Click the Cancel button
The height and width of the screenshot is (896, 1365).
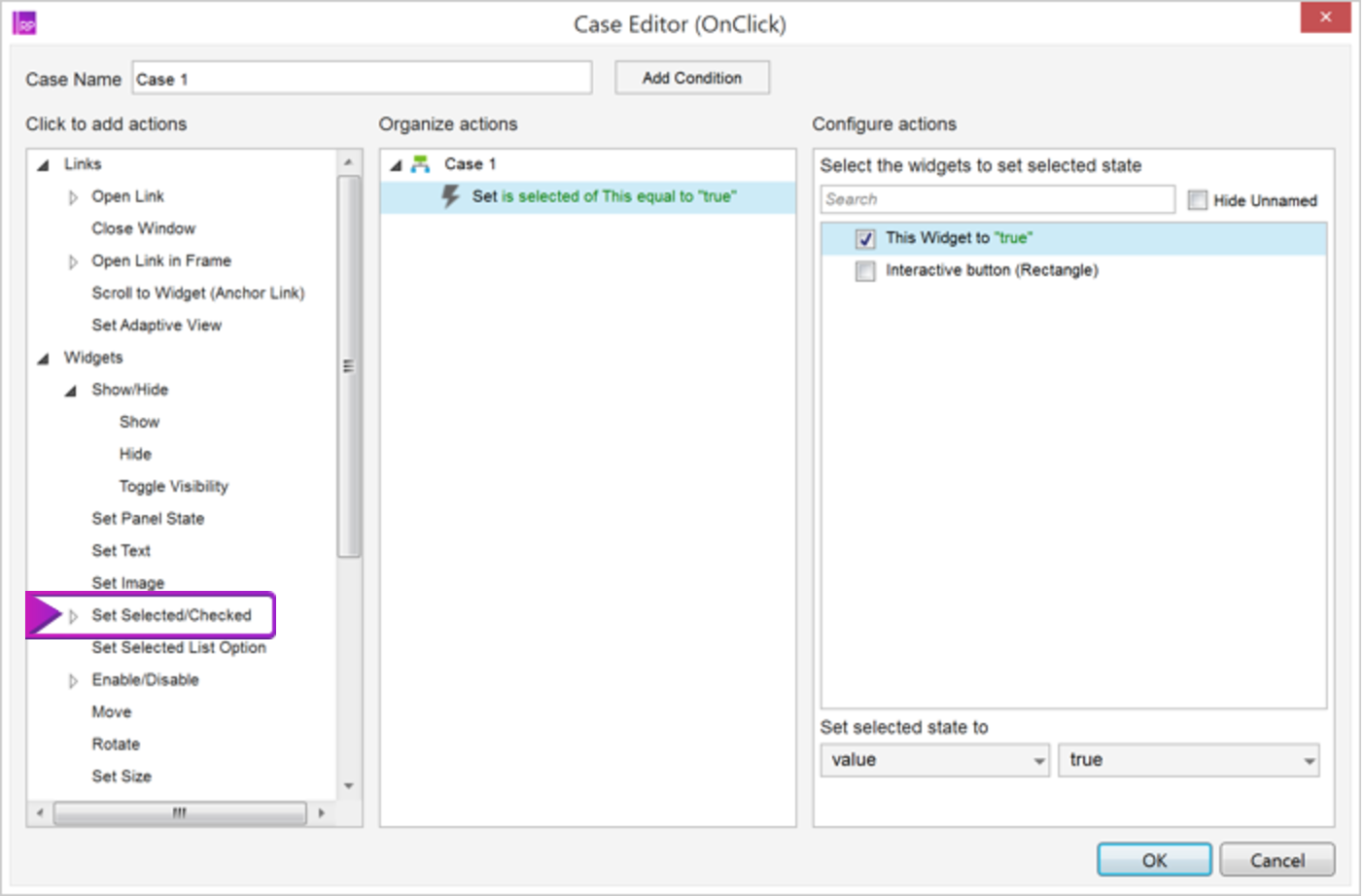1277,860
